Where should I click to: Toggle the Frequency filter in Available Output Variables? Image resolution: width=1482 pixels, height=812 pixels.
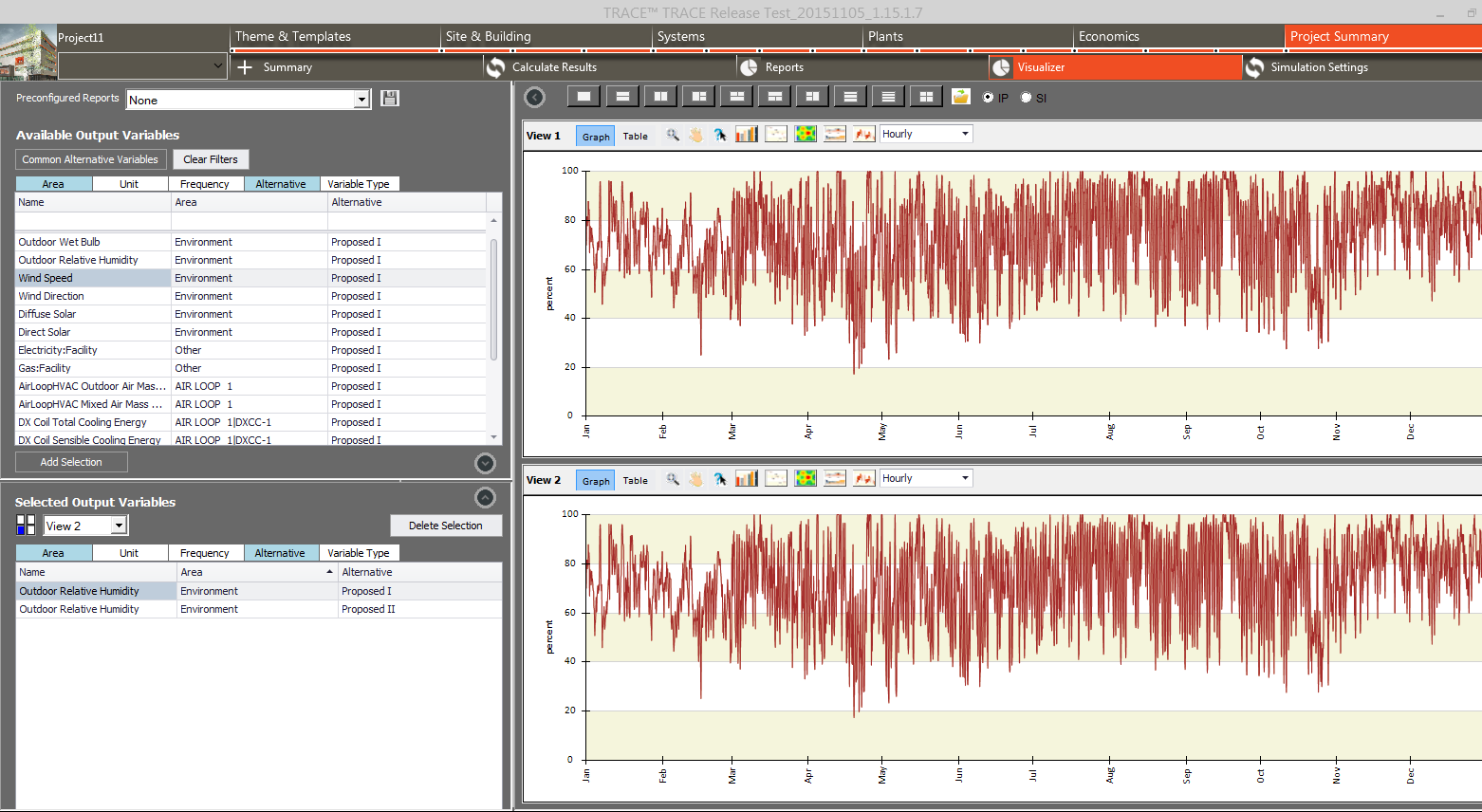coord(205,184)
